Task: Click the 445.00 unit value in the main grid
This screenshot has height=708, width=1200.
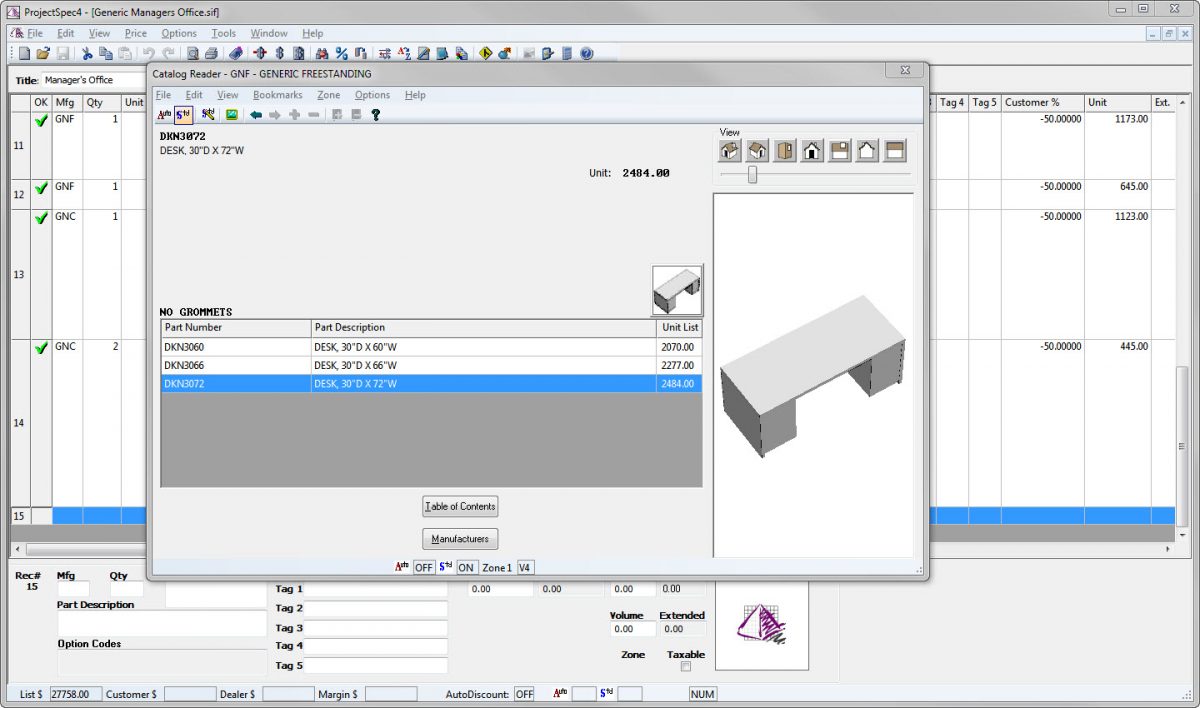Action: 1133,347
